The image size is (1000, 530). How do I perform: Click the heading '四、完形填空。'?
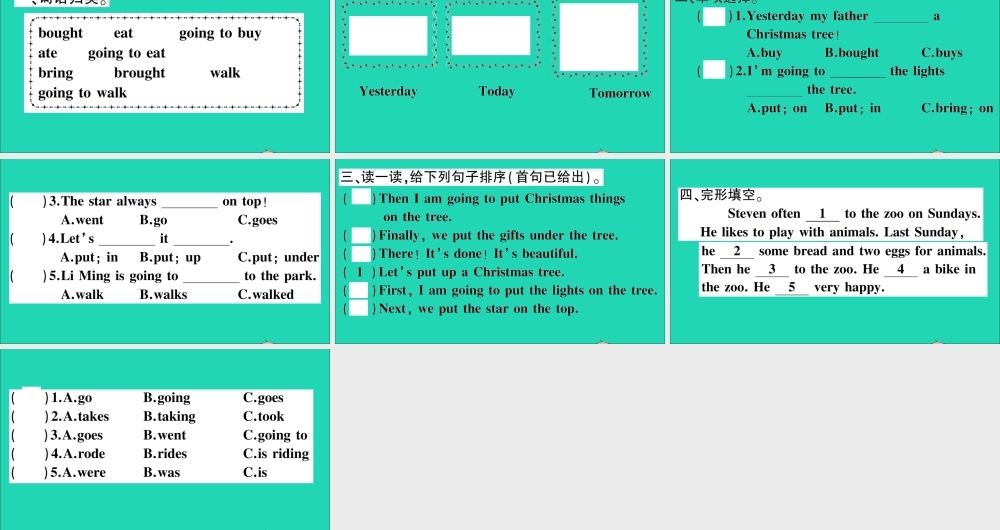pos(721,195)
